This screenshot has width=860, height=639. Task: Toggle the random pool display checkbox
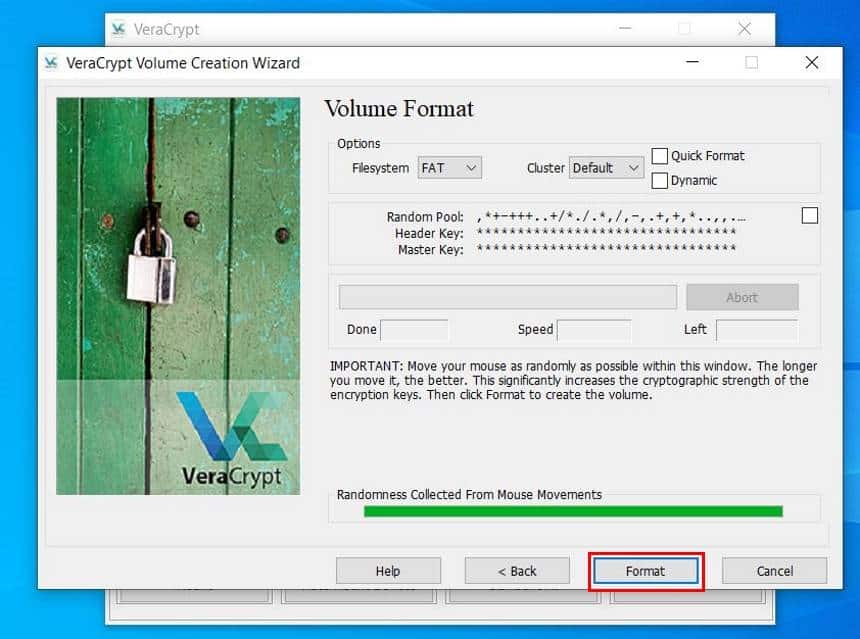[x=810, y=216]
